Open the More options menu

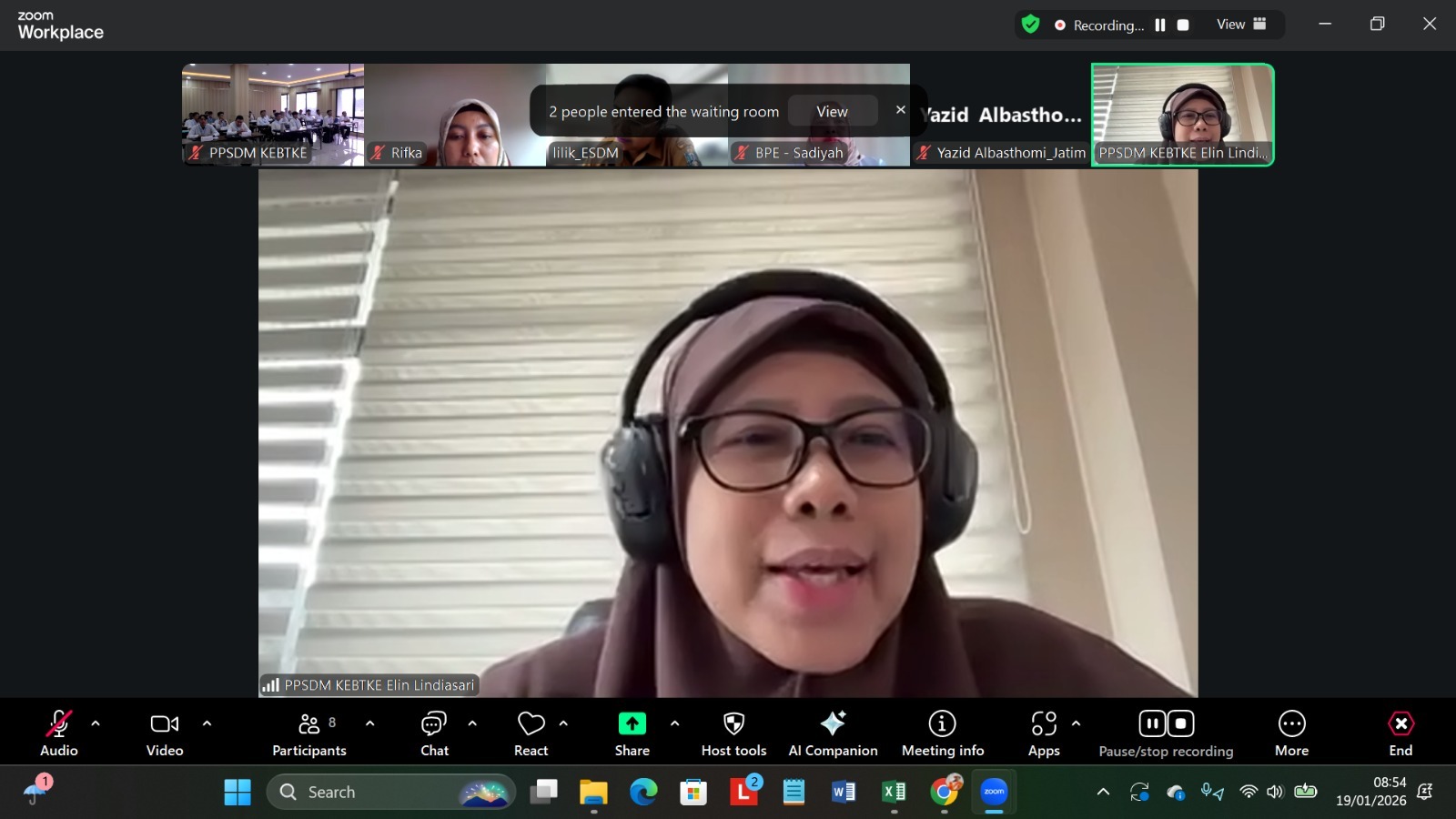pyautogui.click(x=1291, y=733)
